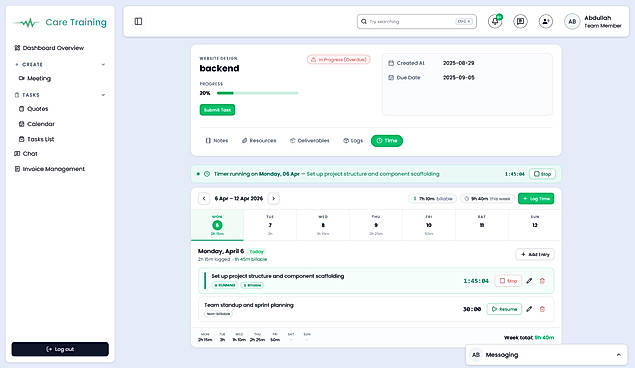Click the Non-billable tag on Team standup
This screenshot has height=368, width=635.
[218, 314]
